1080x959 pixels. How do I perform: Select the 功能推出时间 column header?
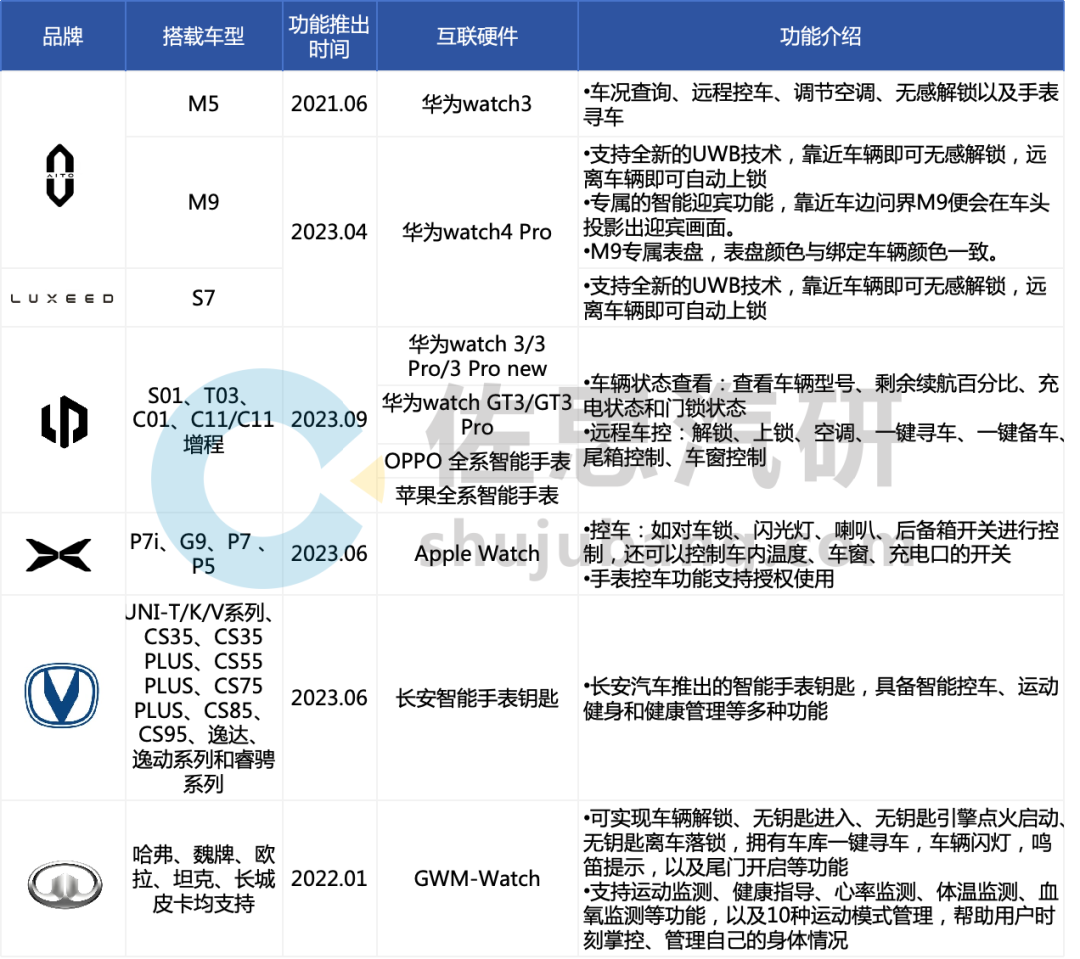point(329,36)
